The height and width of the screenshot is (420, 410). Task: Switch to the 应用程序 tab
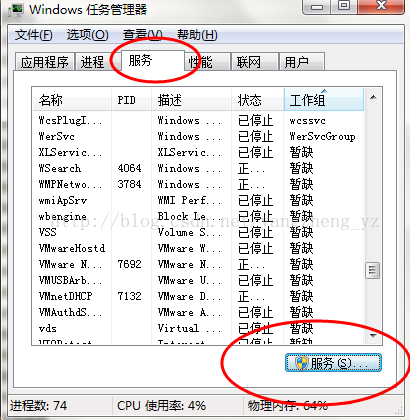pyautogui.click(x=44, y=62)
